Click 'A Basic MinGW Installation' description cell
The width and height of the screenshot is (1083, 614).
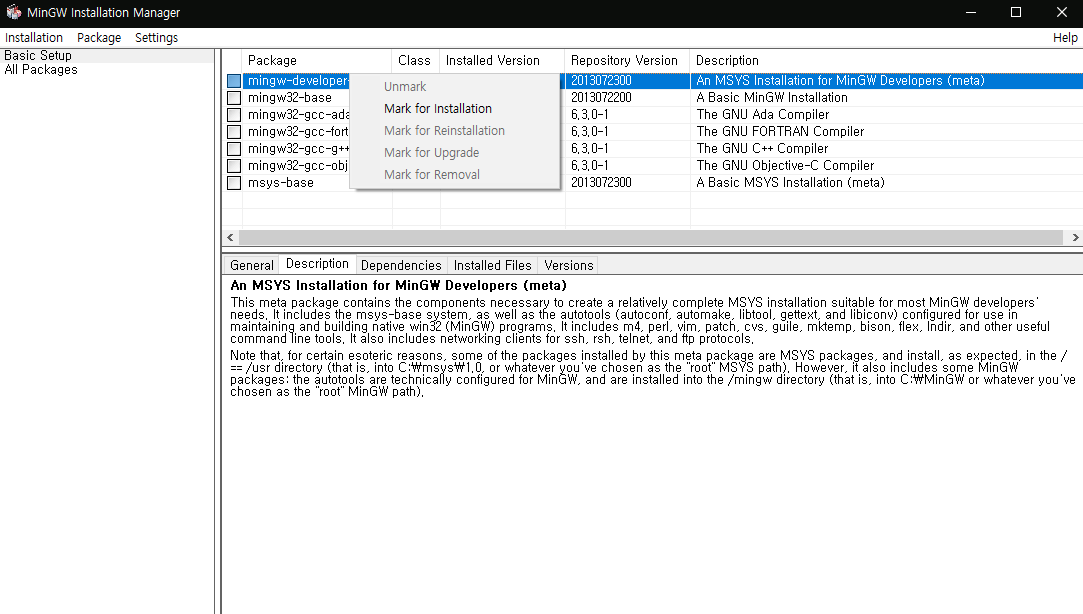click(771, 98)
